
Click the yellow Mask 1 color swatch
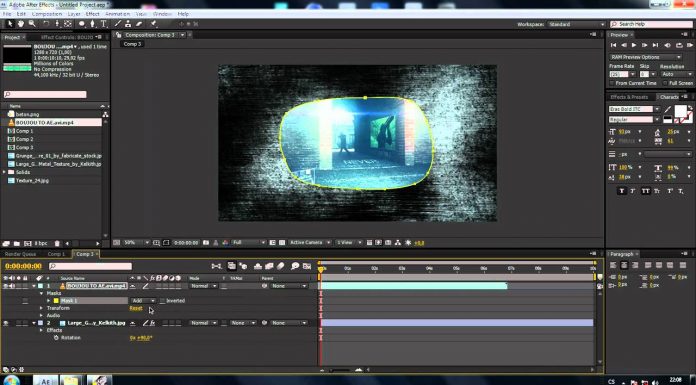(x=56, y=301)
